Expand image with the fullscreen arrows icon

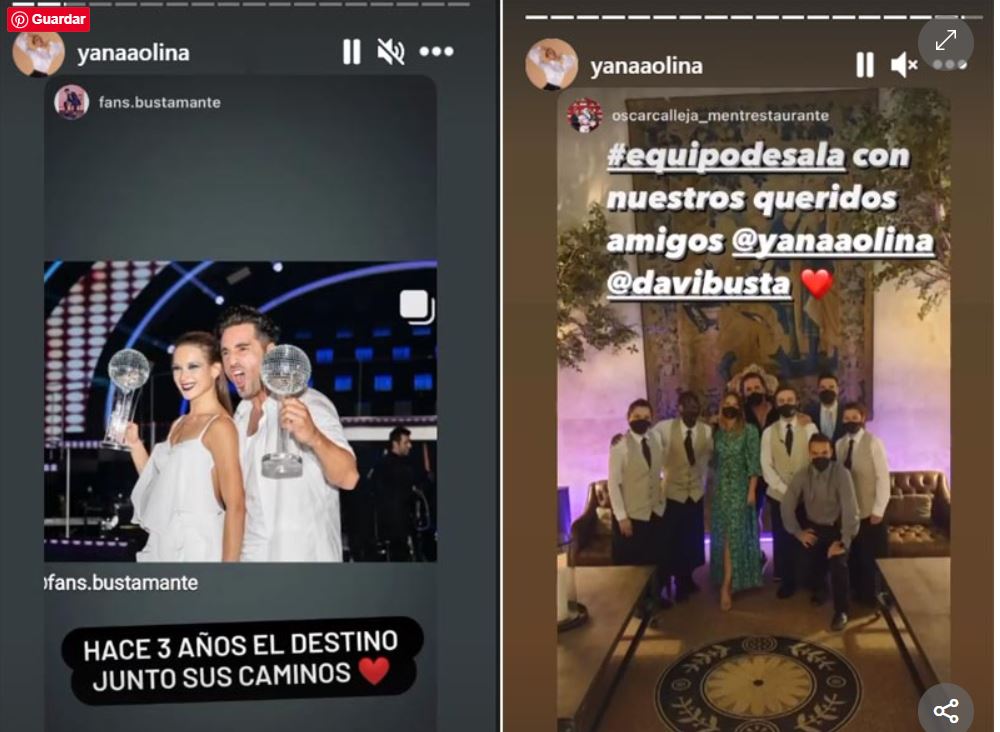tap(946, 40)
